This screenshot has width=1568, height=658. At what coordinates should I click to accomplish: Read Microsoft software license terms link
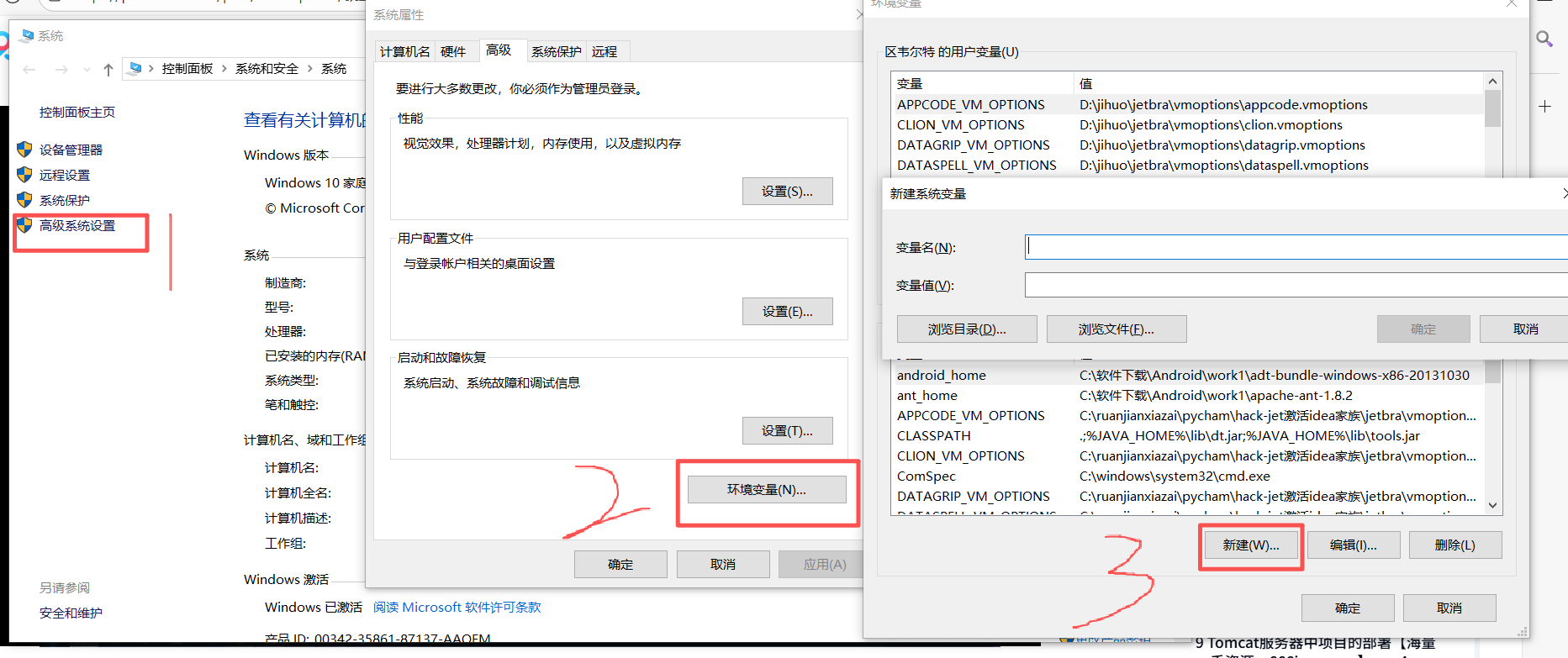(457, 607)
